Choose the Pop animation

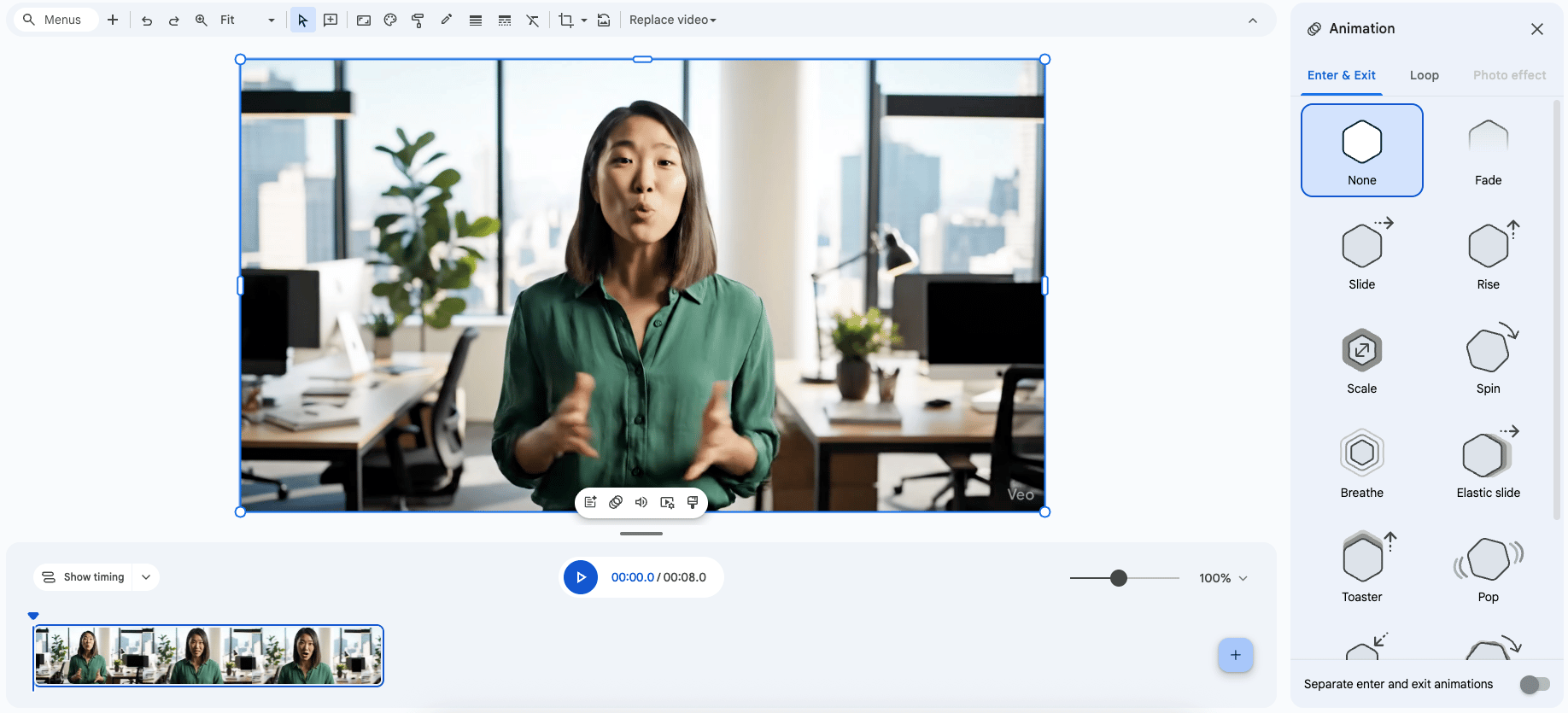click(1489, 567)
